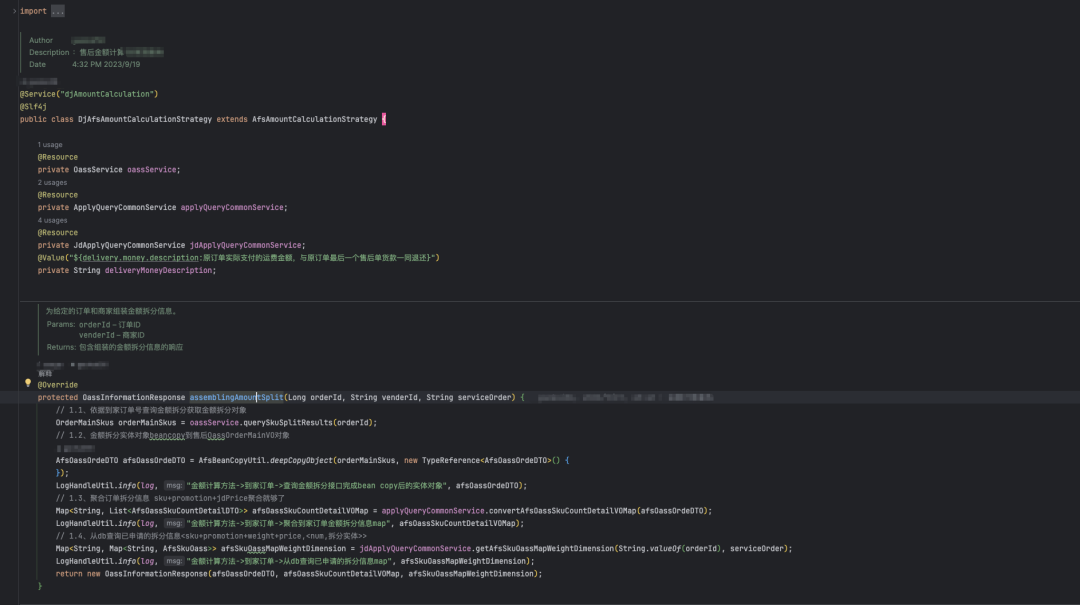Viewport: 1080px width, 605px height.
Task: Click the getAfsSkuOassMapWeightDimension method call
Action: (543, 548)
